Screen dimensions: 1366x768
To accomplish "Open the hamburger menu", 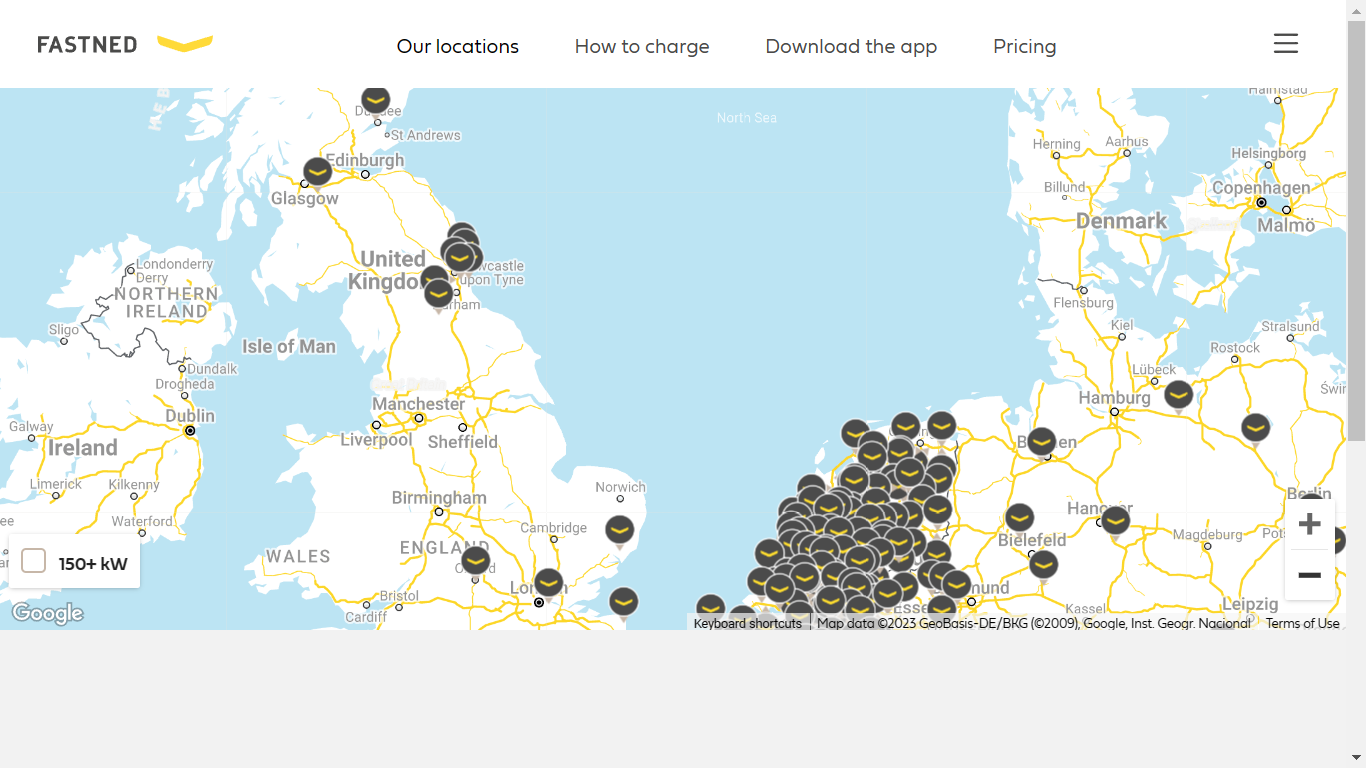I will click(1286, 43).
